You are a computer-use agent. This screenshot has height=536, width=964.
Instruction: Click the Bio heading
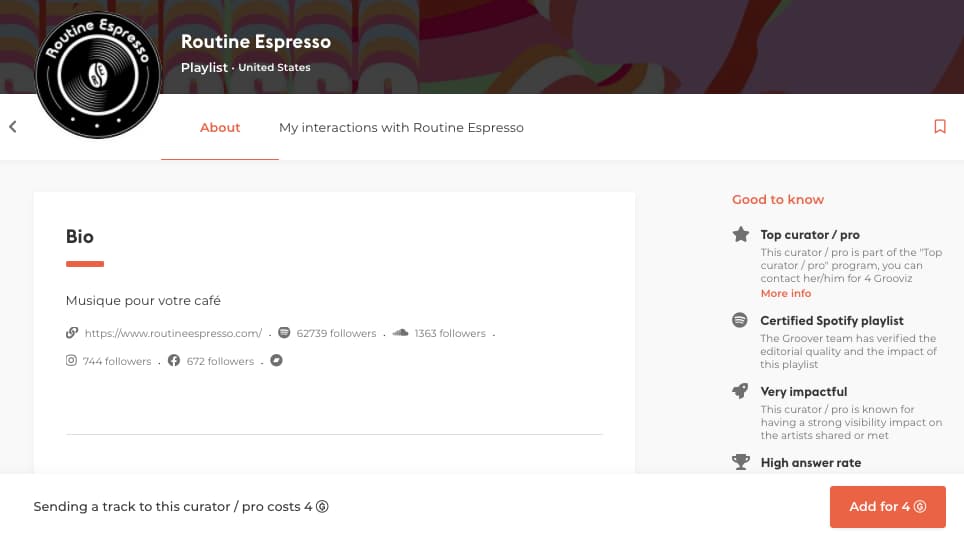80,237
